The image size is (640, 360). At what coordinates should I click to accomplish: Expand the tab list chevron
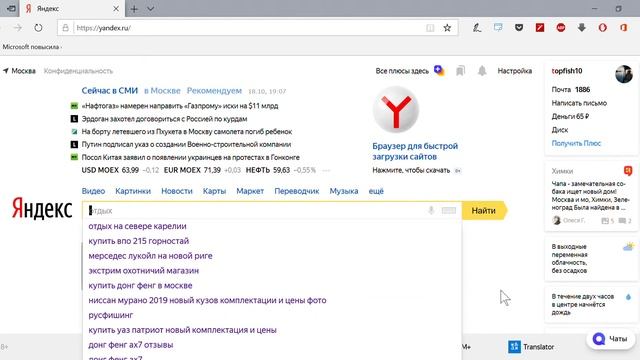point(150,9)
